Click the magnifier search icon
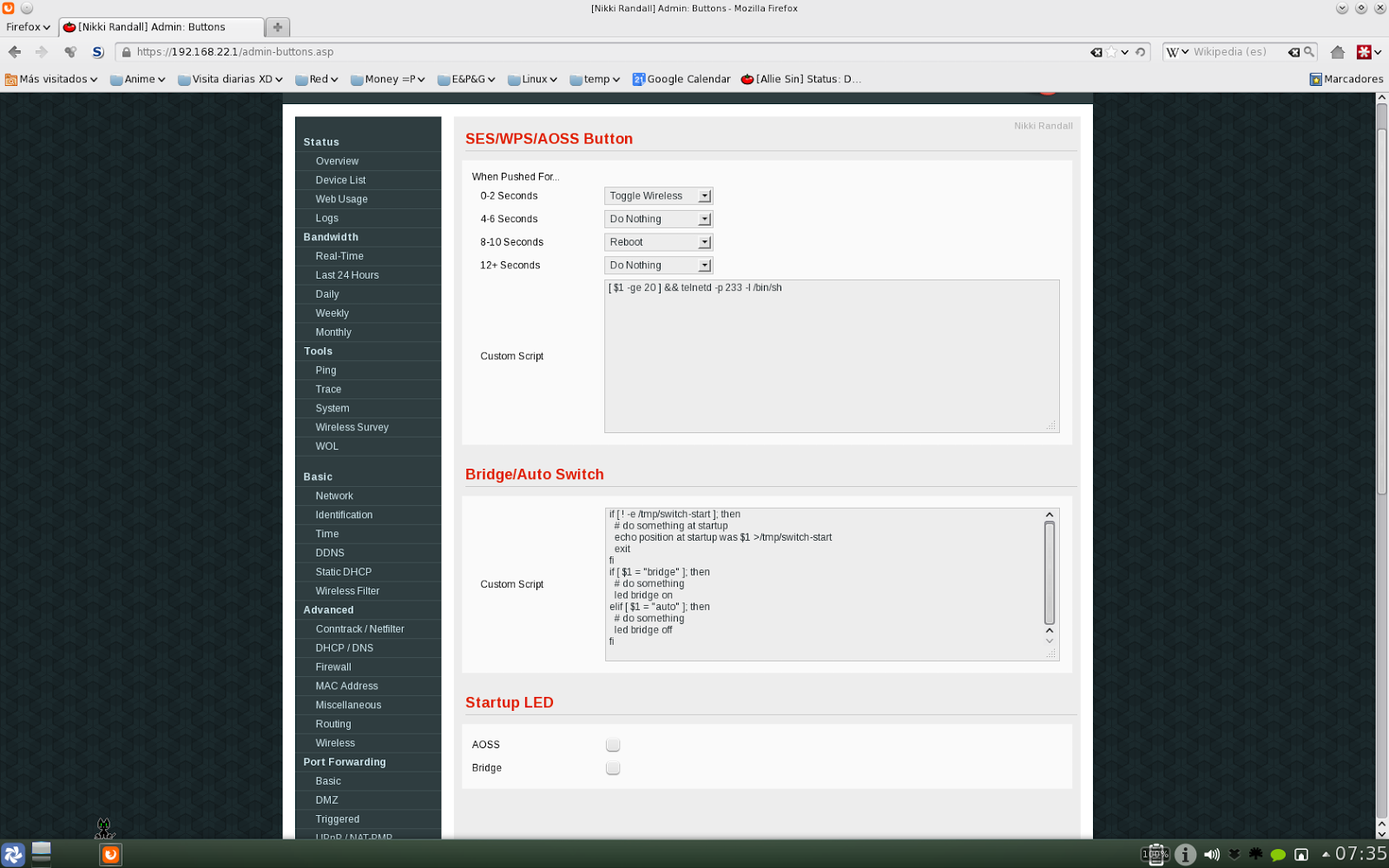 click(1309, 52)
